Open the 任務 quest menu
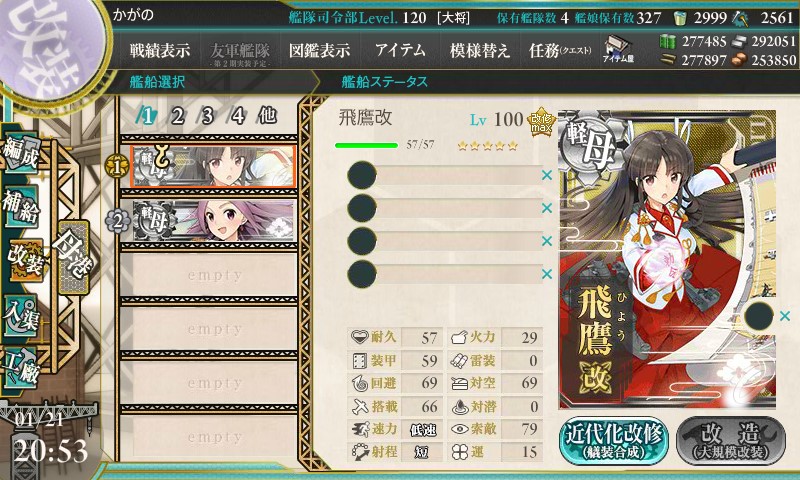Screen dimensions: 800x480 560,50
